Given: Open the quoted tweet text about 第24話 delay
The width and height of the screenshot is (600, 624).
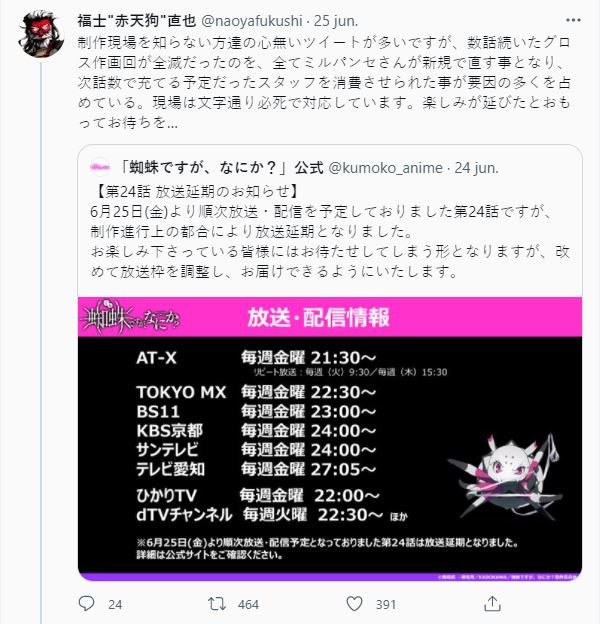Looking at the screenshot, I should tap(330, 232).
